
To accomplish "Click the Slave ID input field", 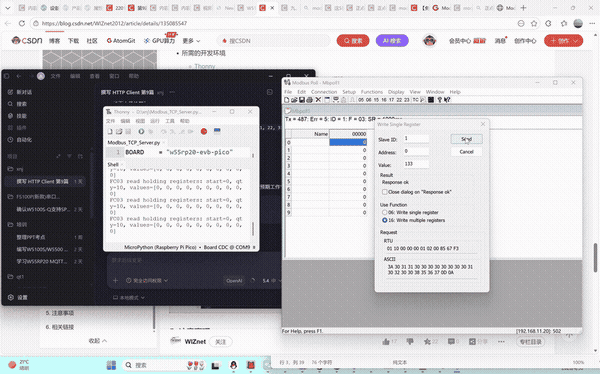I will [416, 139].
